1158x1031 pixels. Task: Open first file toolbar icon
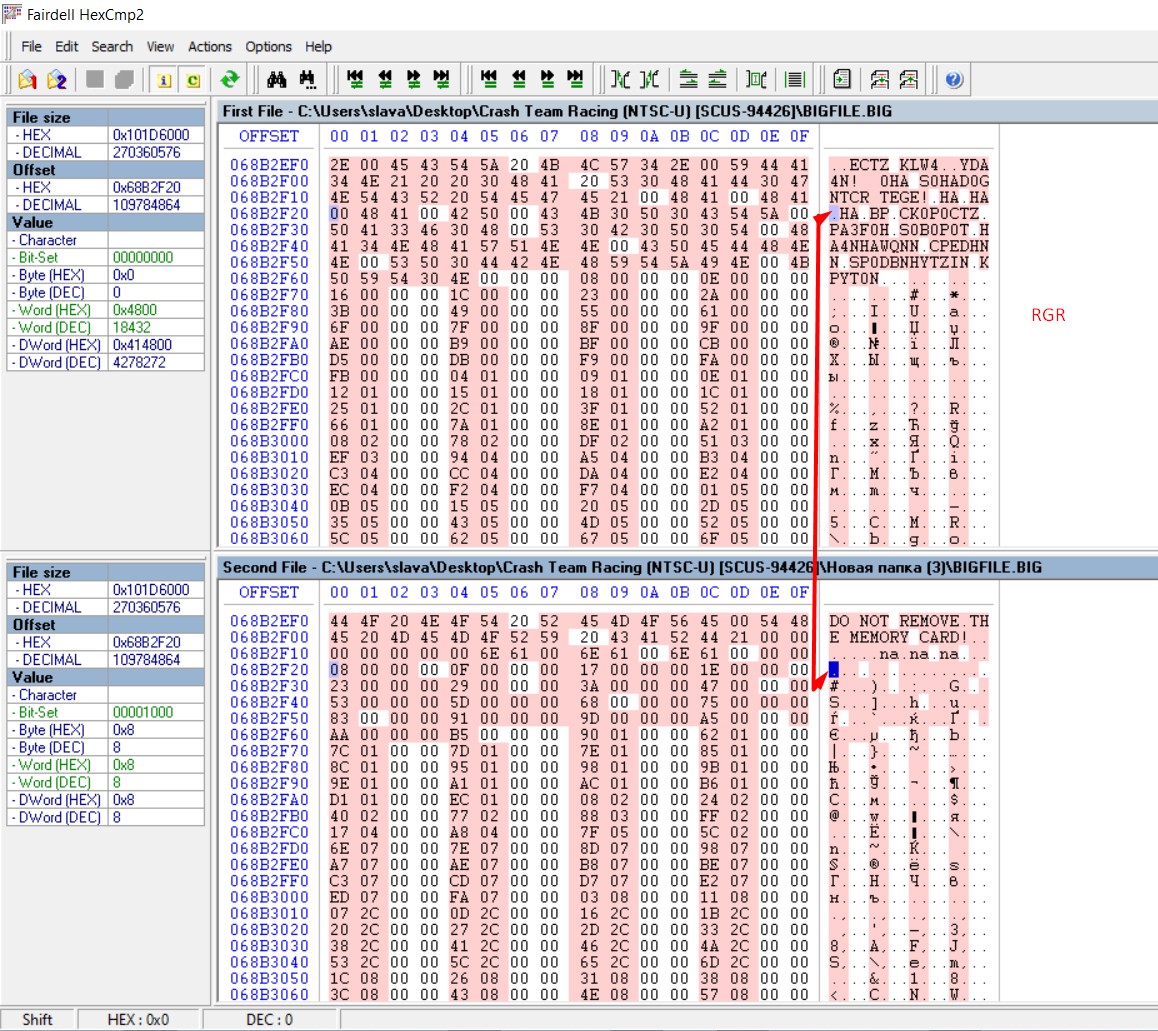click(27, 80)
